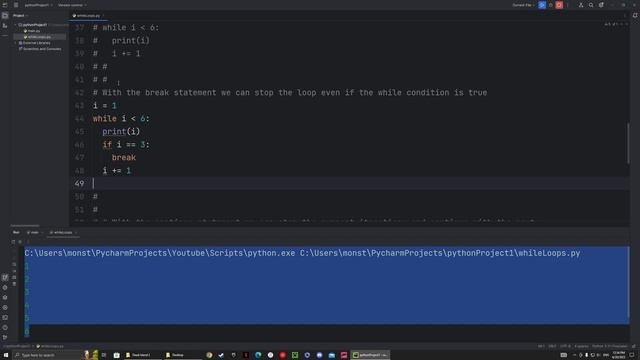The image size is (640, 360).
Task: Switch to the whileLoops run tab
Action: [62, 232]
